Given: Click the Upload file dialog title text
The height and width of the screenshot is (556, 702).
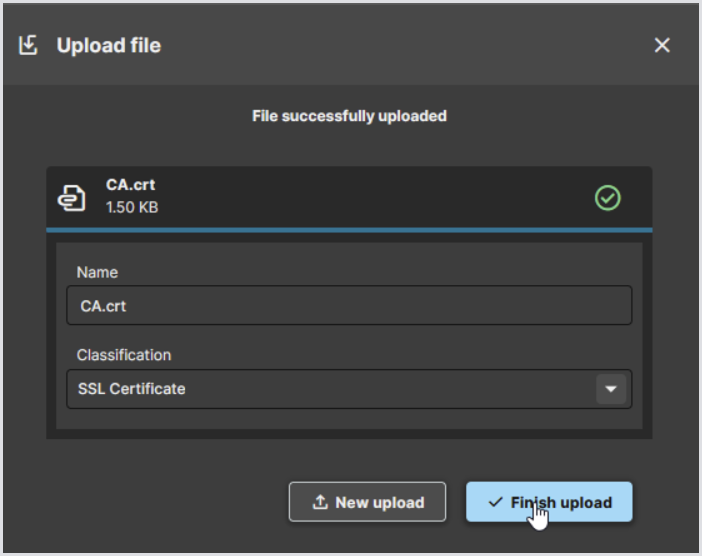Looking at the screenshot, I should 108,45.
